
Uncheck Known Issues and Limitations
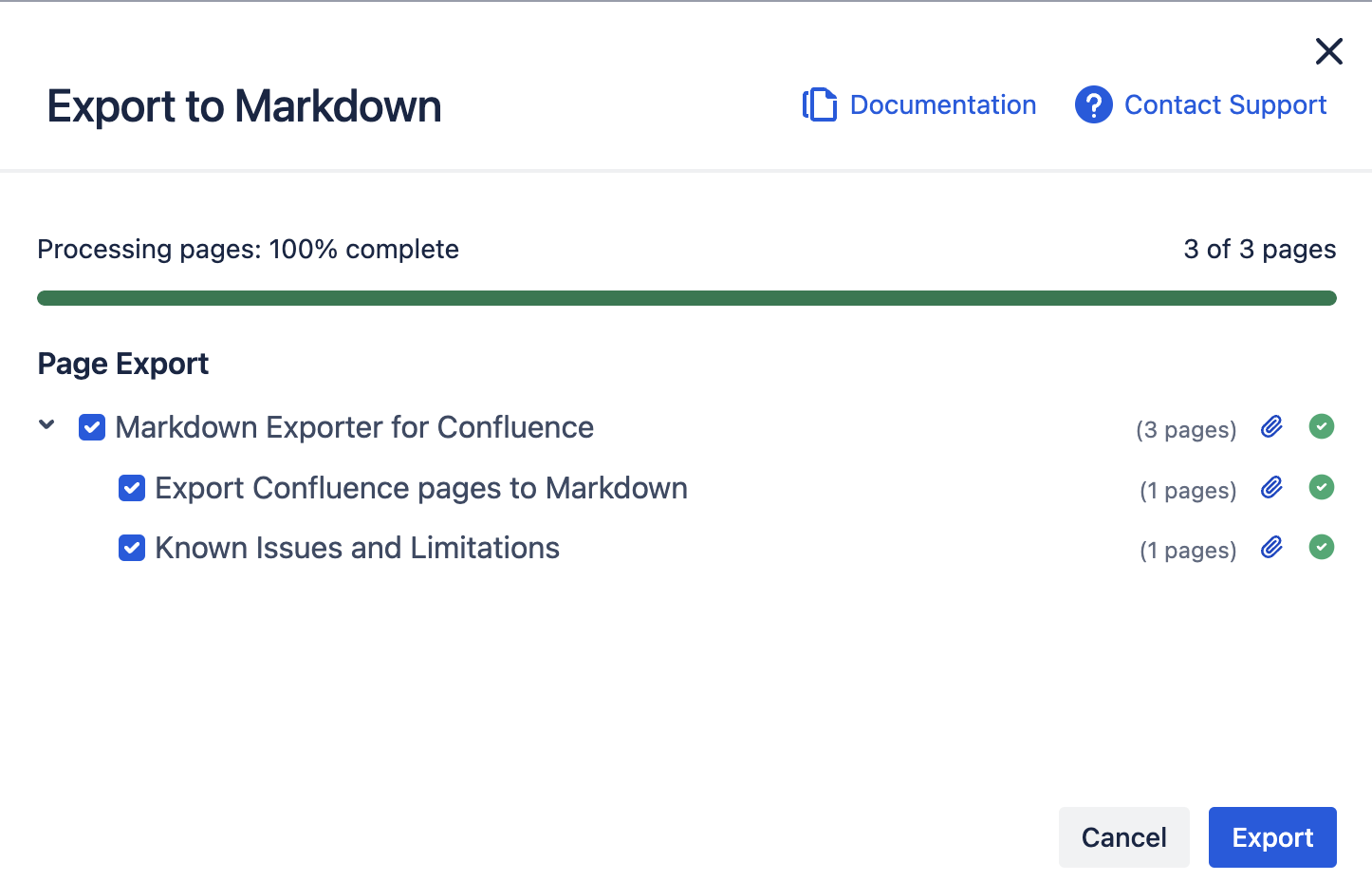131,548
